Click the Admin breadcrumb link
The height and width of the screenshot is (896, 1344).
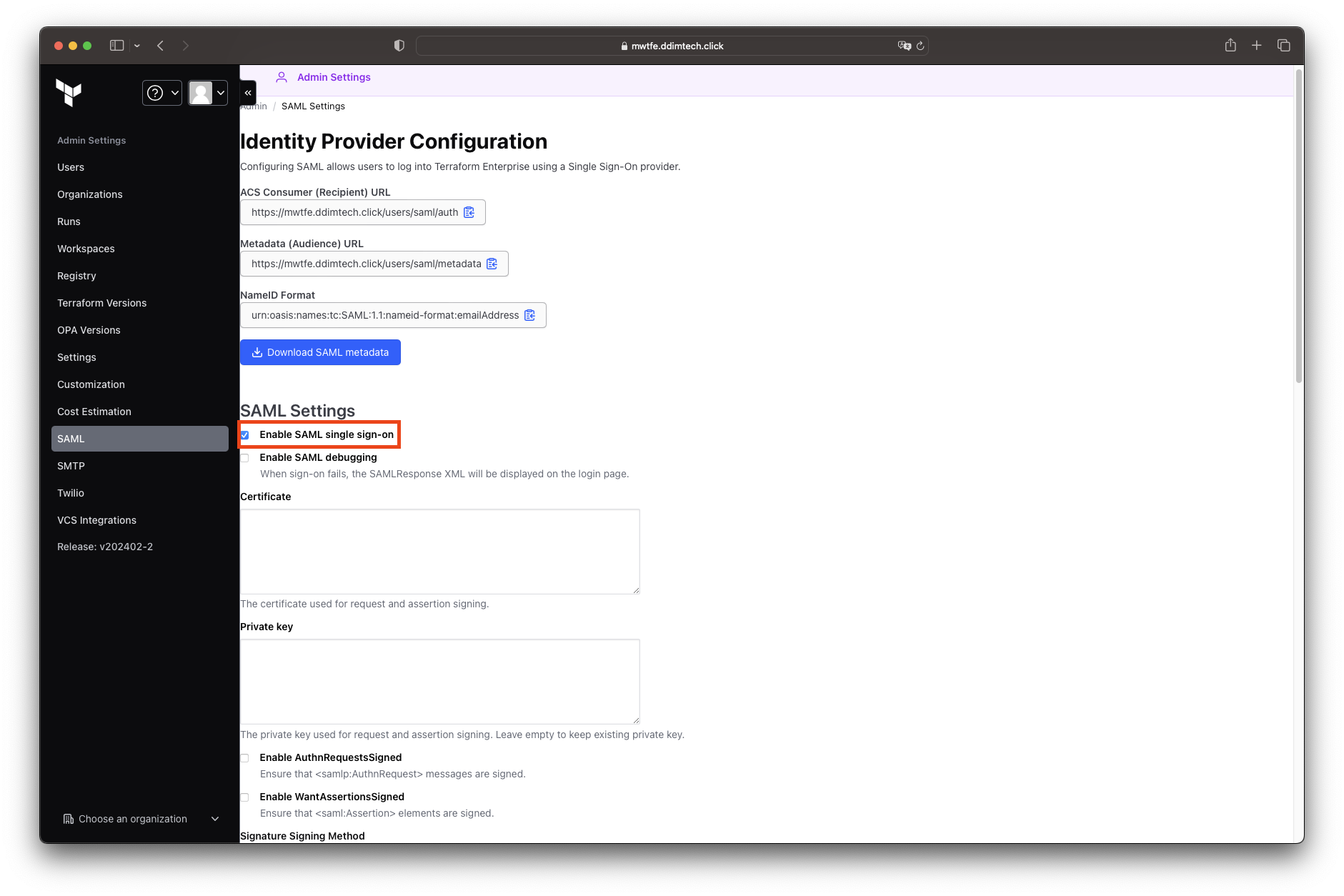pyautogui.click(x=254, y=106)
